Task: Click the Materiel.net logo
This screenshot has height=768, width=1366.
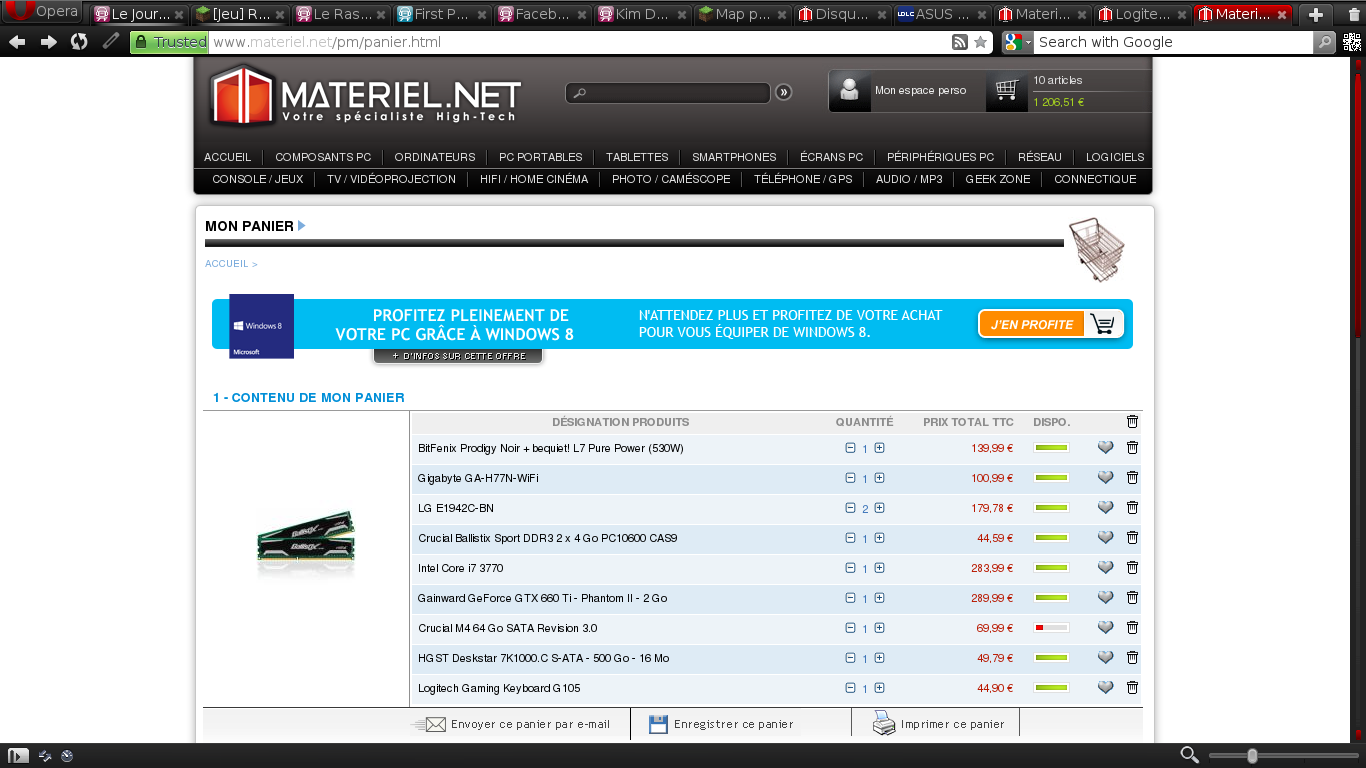Action: [x=366, y=96]
